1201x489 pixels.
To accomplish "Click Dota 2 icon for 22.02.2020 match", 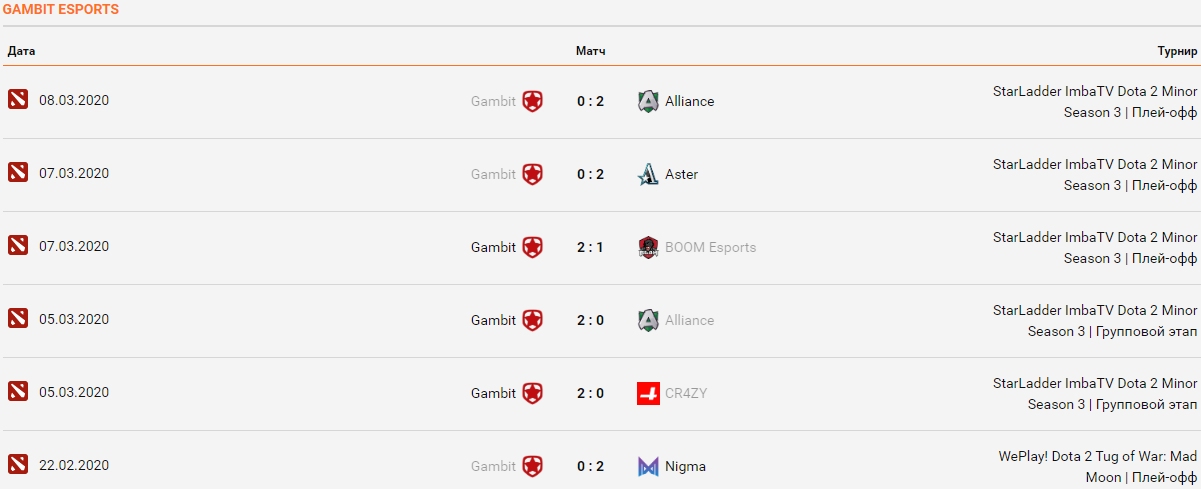I will (x=18, y=464).
